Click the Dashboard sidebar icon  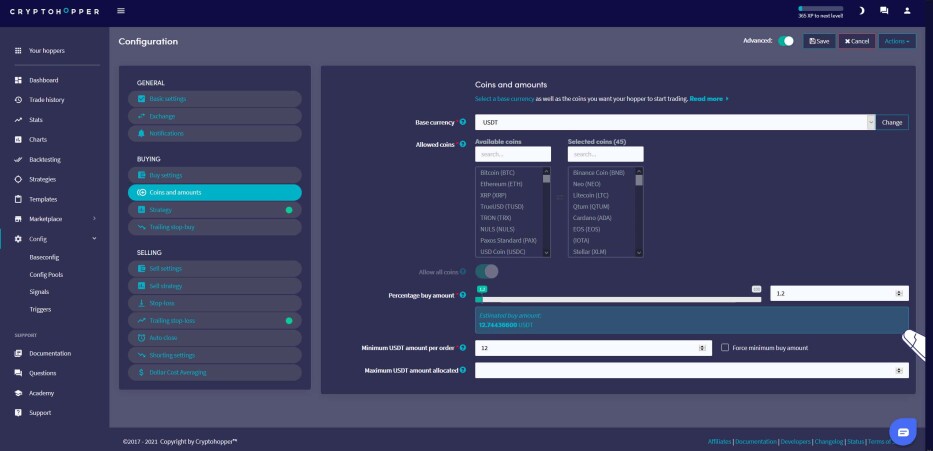[18, 80]
